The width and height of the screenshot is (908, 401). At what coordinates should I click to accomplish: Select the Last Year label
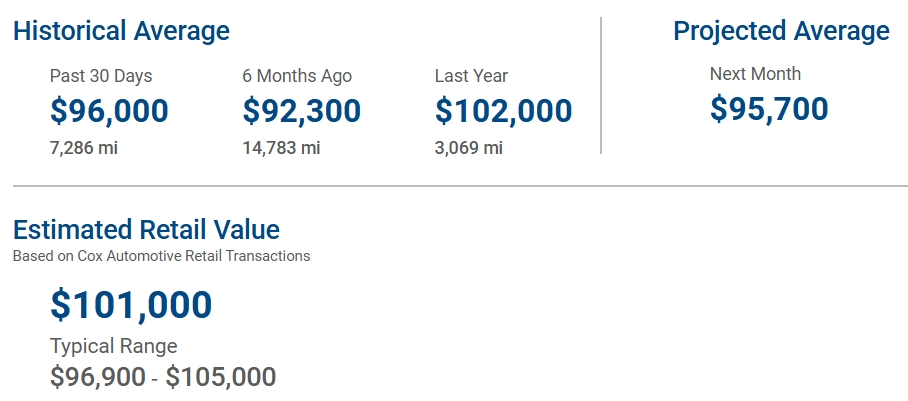point(471,76)
